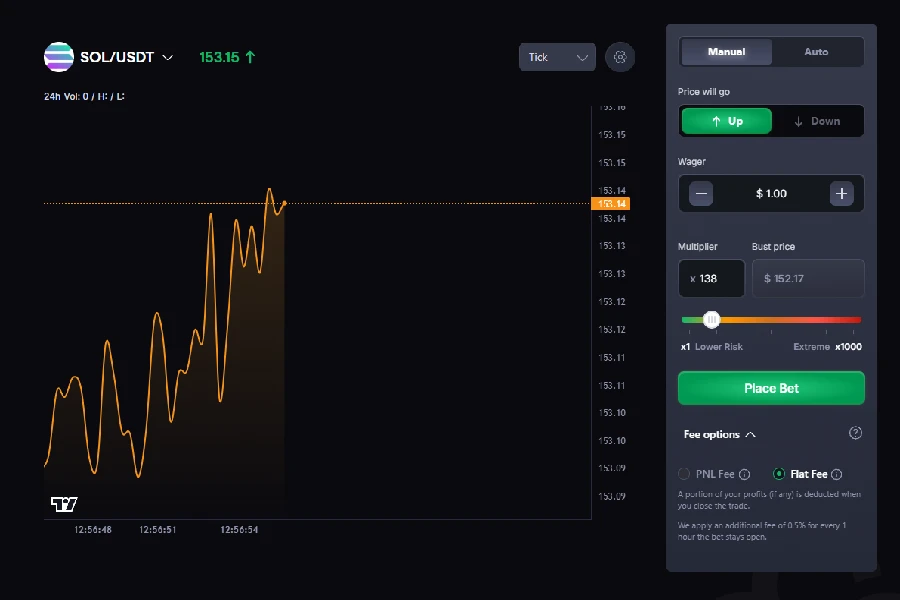Click the help question mark beside Fee options

[x=855, y=433]
